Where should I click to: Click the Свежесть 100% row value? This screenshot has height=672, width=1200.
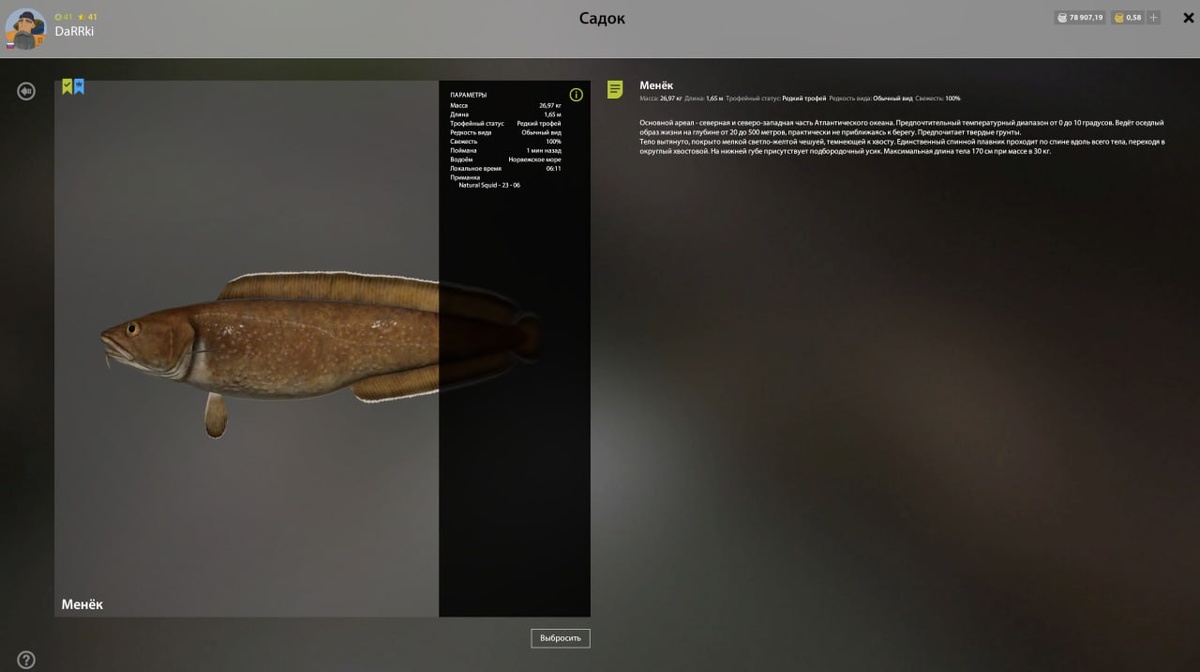pos(553,141)
